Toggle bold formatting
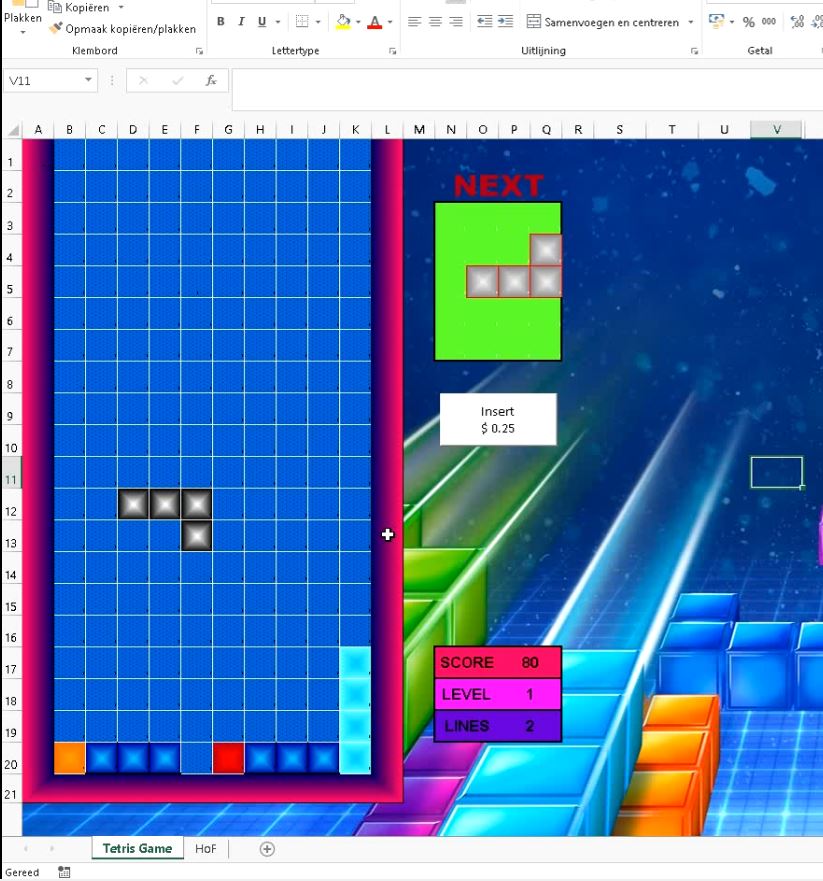823x881 pixels. (221, 22)
